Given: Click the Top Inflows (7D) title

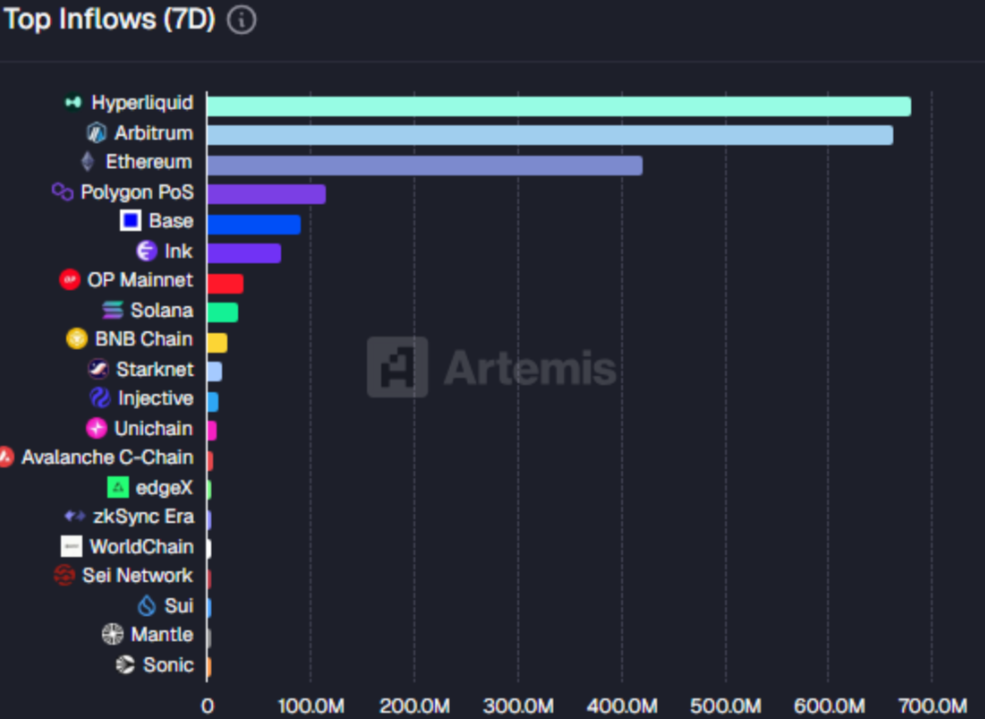Looking at the screenshot, I should pos(109,19).
